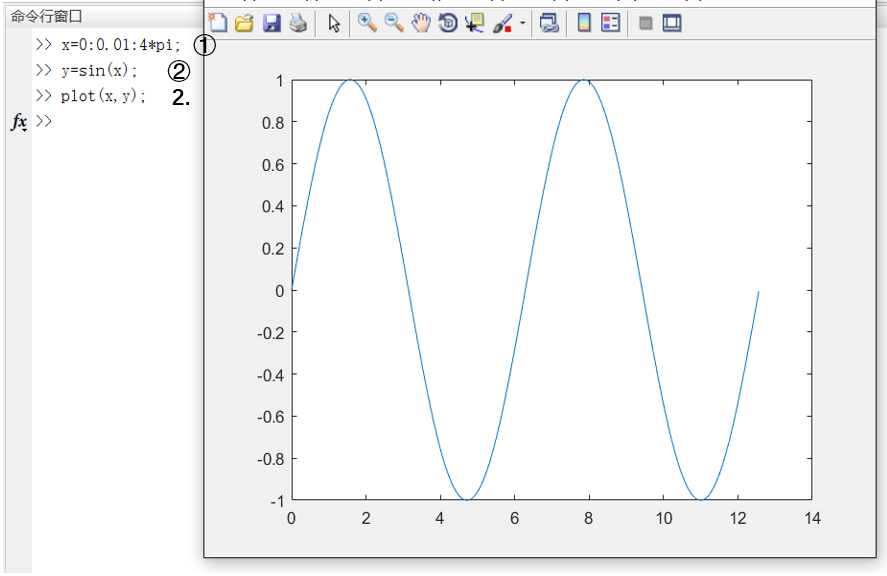The width and height of the screenshot is (887, 576).
Task: Choose the Brush data tool
Action: coord(502,23)
